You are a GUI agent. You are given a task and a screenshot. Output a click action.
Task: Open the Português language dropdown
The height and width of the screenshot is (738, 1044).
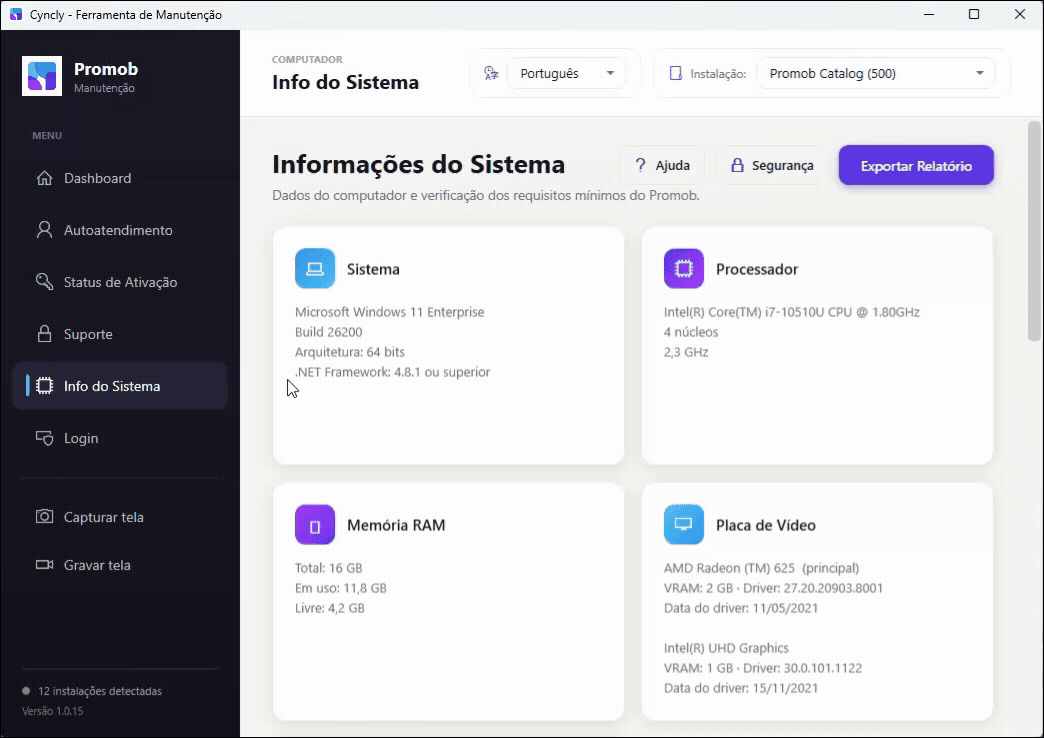567,73
